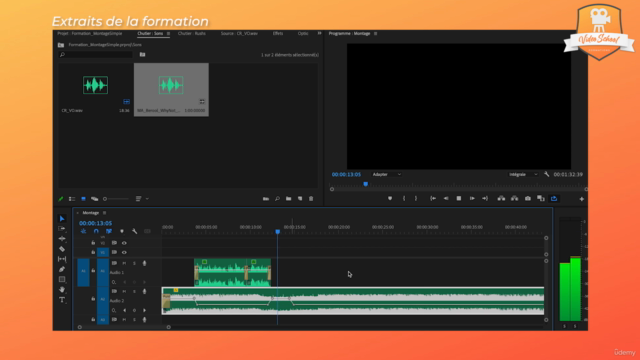640x360 pixels.
Task: Click timeline playhead marker on ruler
Action: tap(278, 231)
